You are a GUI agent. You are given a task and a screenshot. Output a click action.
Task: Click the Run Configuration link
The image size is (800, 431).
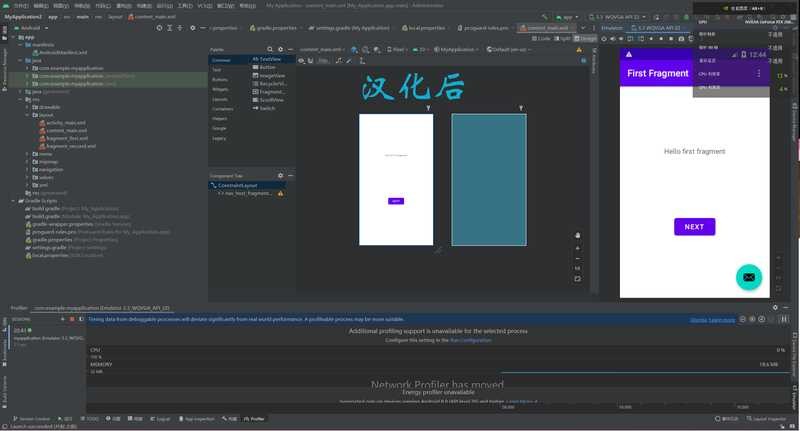pyautogui.click(x=470, y=340)
